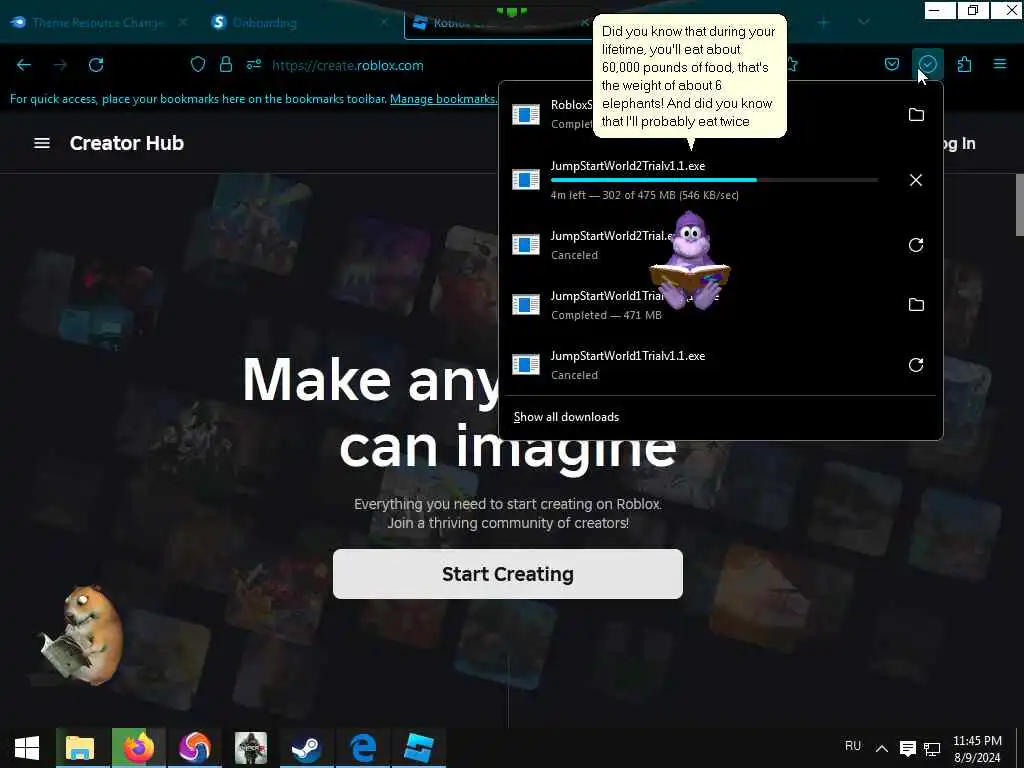The width and height of the screenshot is (1024, 768).
Task: Click the Creator Hub title
Action: (127, 143)
